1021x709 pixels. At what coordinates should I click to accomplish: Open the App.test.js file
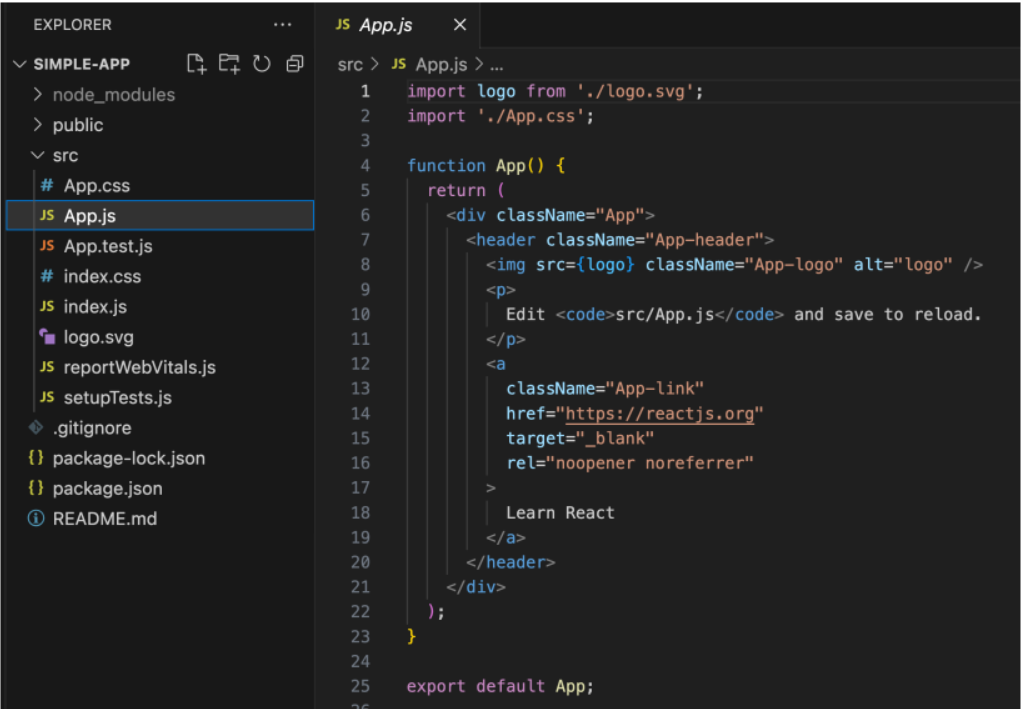(x=108, y=246)
